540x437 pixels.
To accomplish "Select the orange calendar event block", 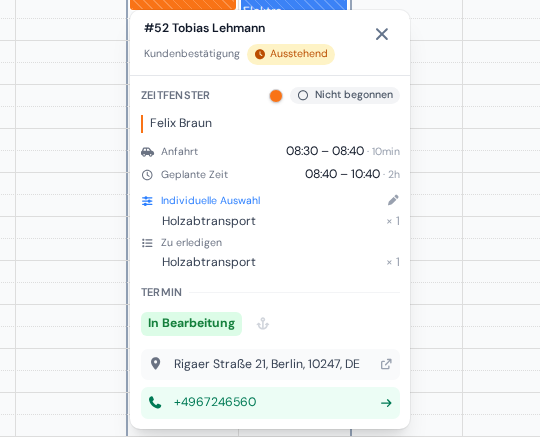I will 183,4.
